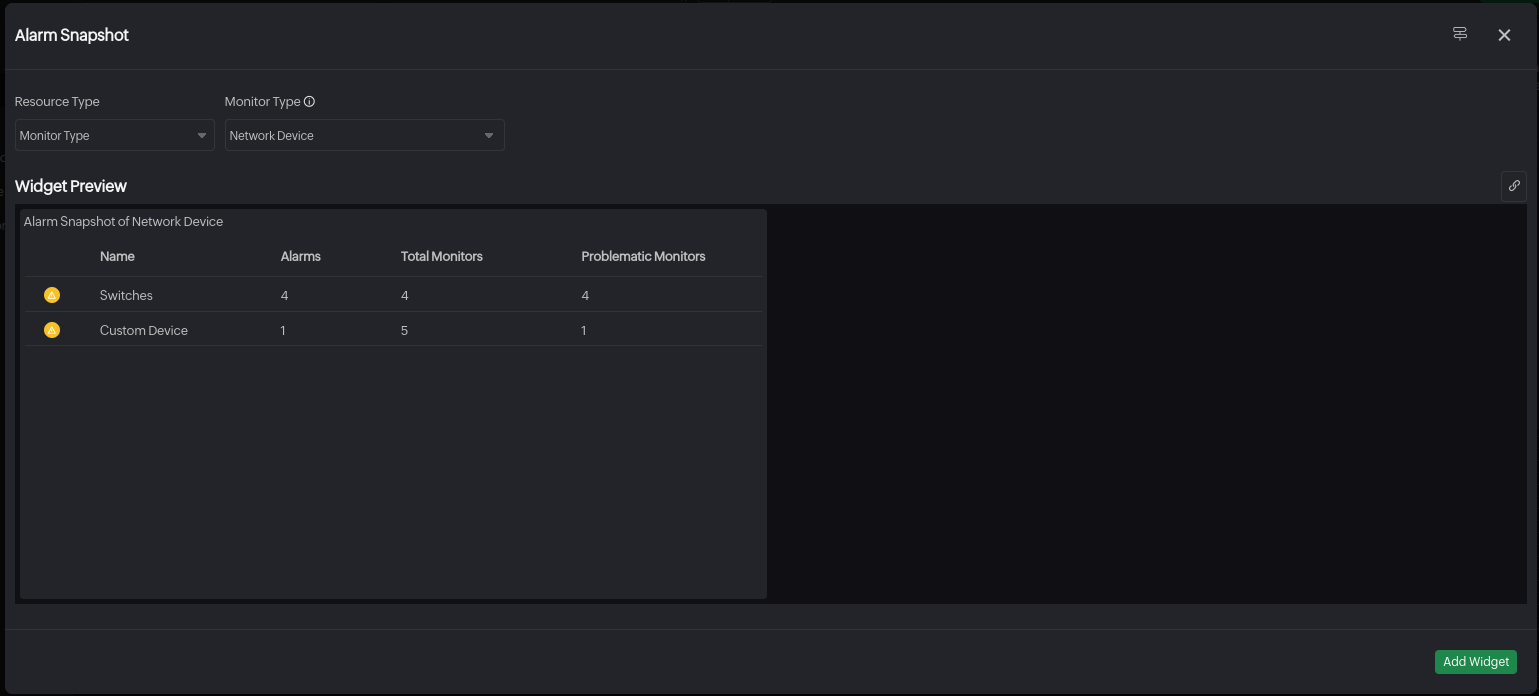Viewport: 1539px width, 696px height.
Task: Open the widget layout settings icon top right
Action: click(1459, 33)
